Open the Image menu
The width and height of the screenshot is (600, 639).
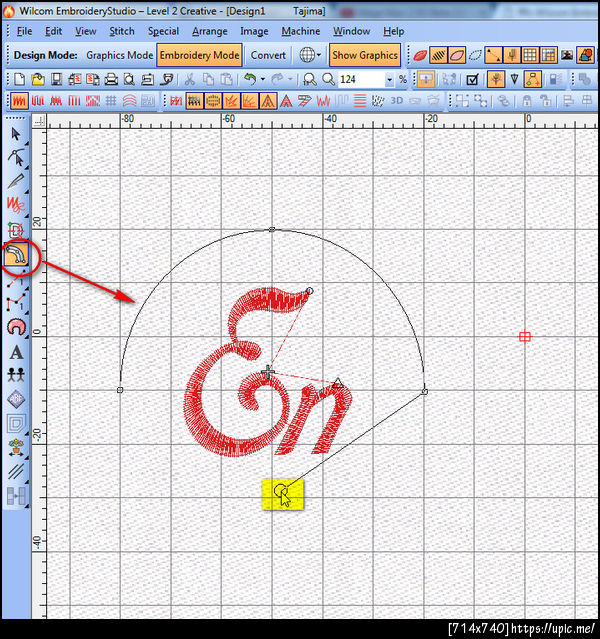[254, 31]
